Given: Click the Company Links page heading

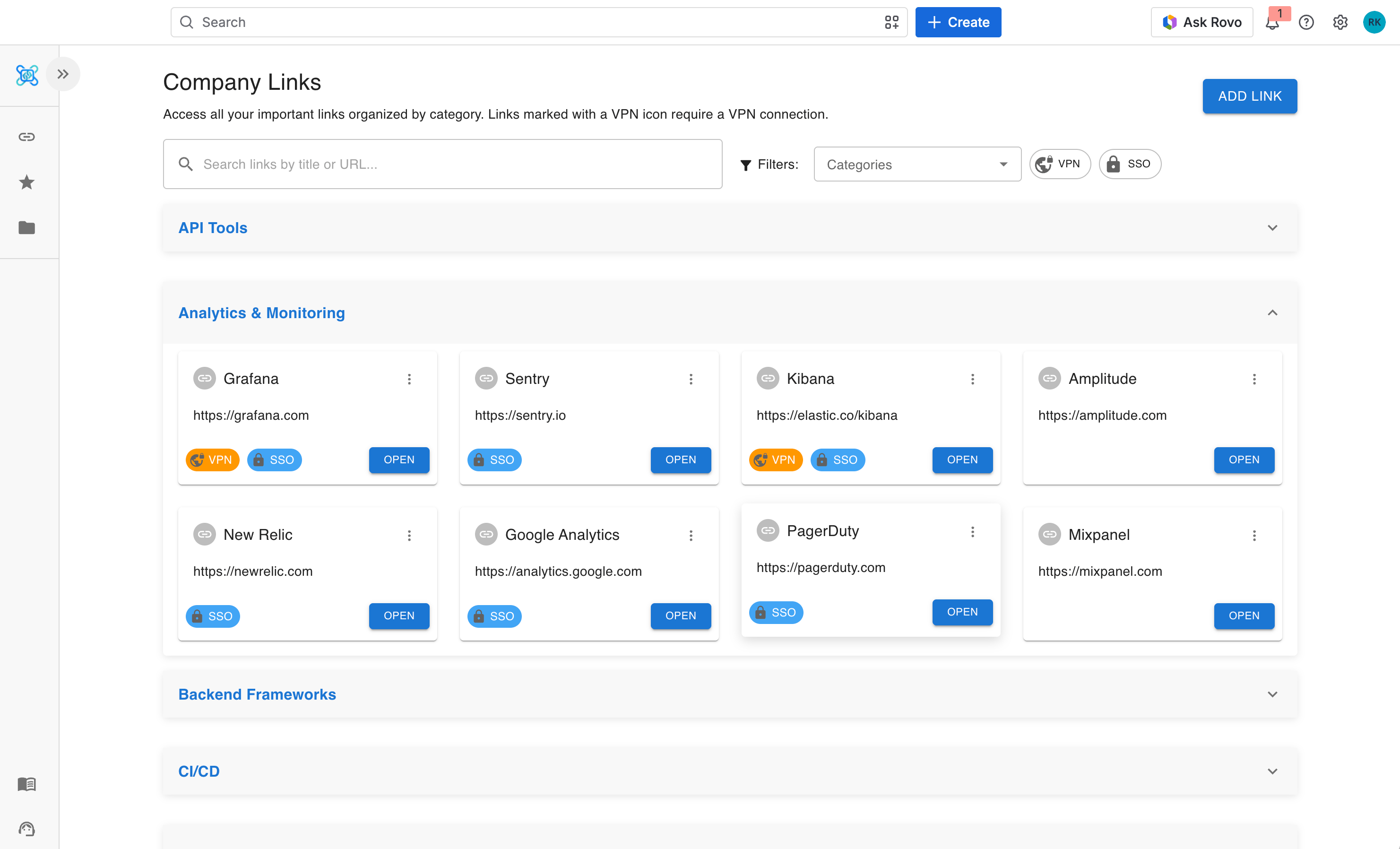Looking at the screenshot, I should coord(242,82).
